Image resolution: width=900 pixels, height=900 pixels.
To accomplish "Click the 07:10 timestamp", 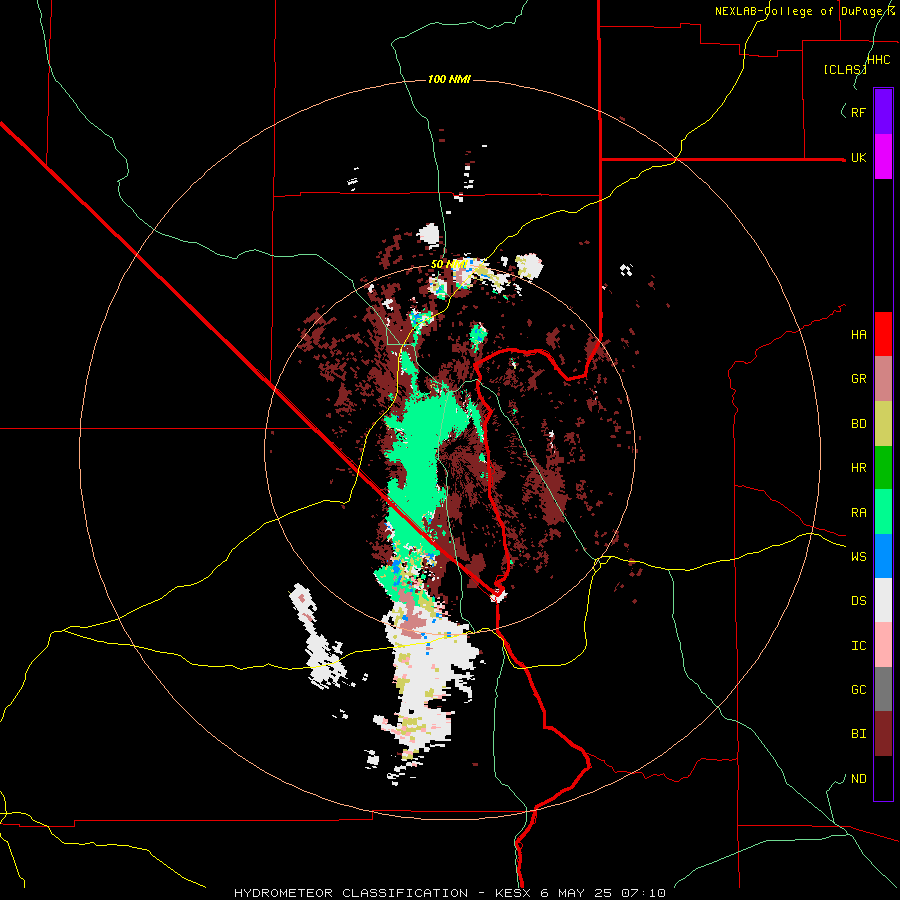I will tap(645, 893).
